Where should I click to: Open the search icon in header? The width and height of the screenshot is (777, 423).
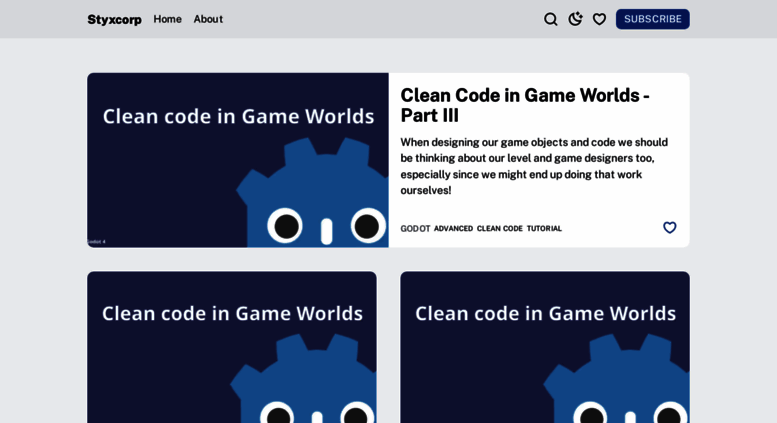tap(551, 19)
